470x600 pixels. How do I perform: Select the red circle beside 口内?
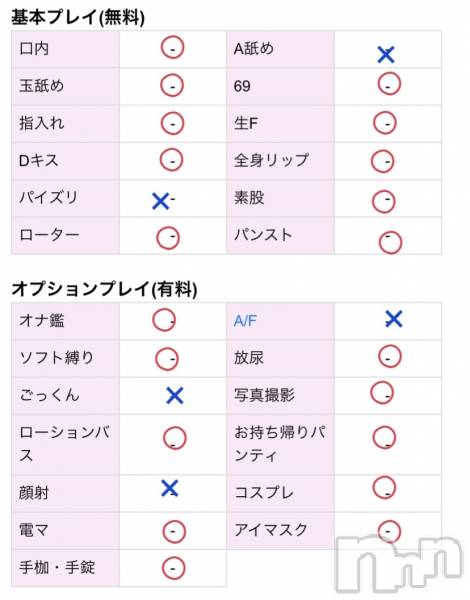tap(172, 47)
